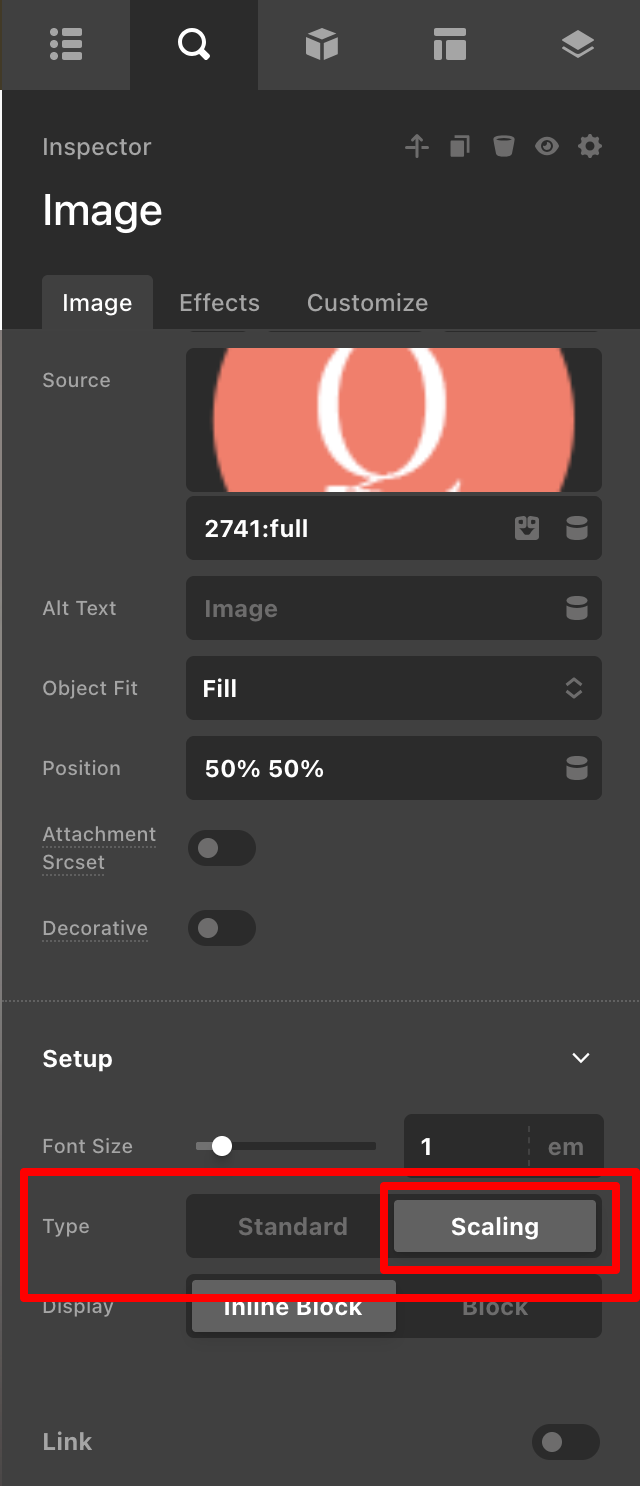Select the Standard type button

point(292,1227)
